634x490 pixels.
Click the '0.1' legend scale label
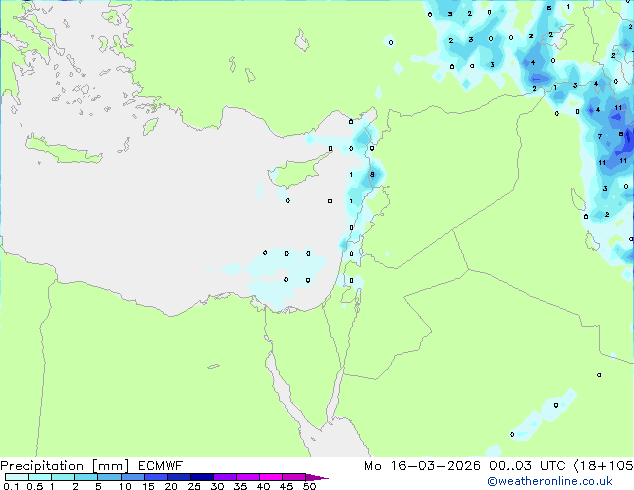pyautogui.click(x=11, y=486)
